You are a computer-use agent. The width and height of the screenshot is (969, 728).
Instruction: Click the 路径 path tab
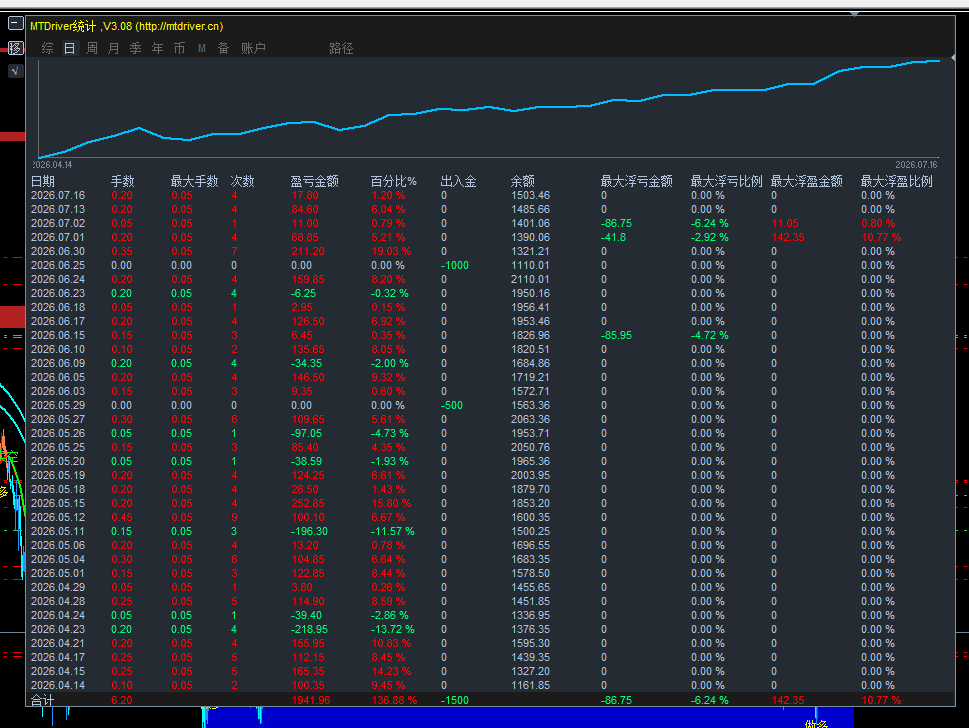(341, 48)
